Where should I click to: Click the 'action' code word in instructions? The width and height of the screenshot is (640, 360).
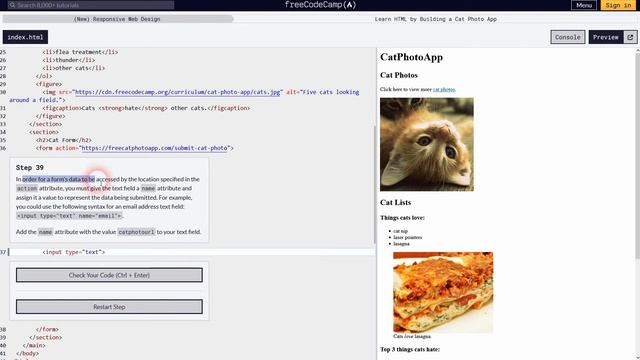click(27, 188)
